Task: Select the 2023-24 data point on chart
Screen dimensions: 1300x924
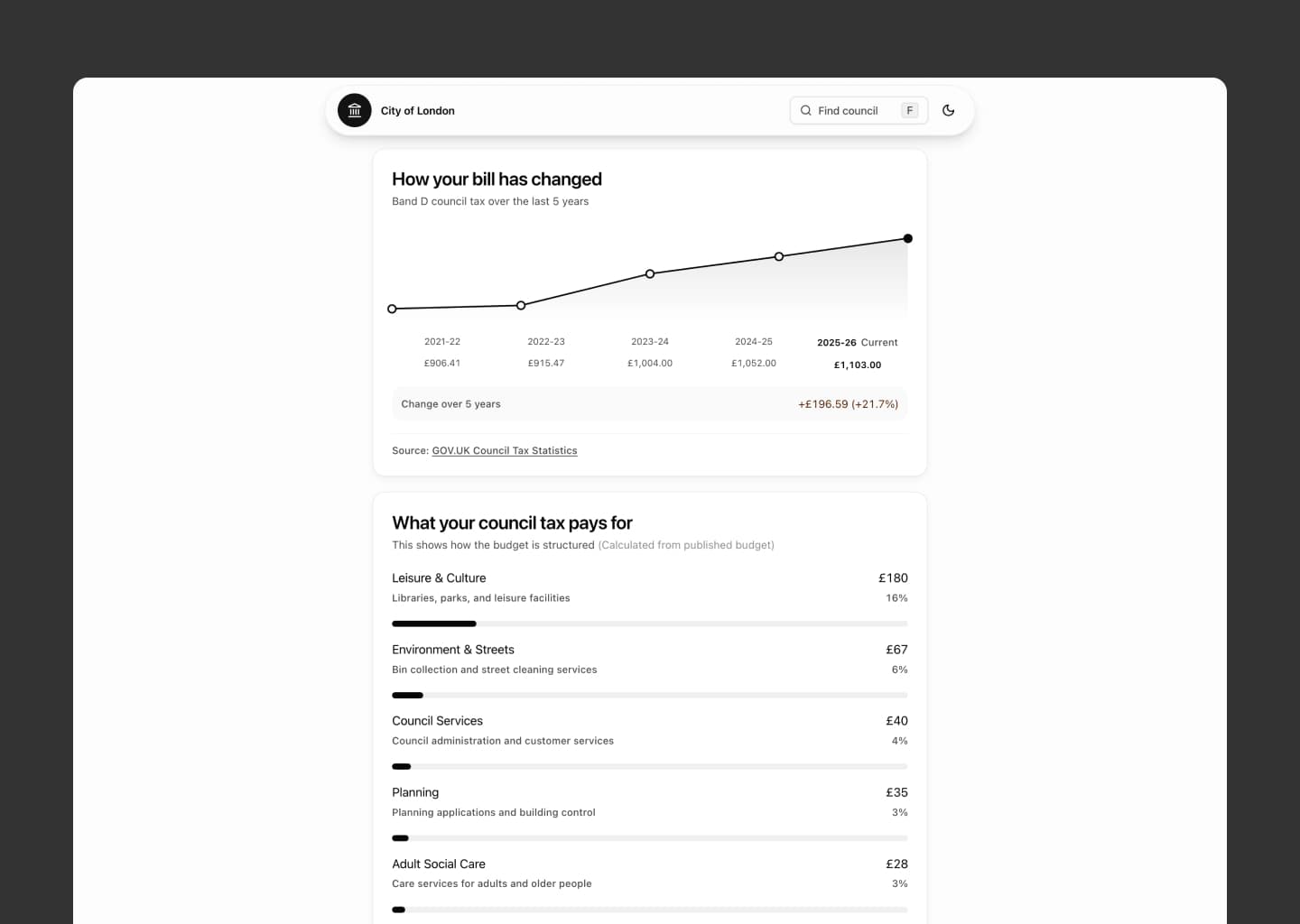Action: coord(650,273)
